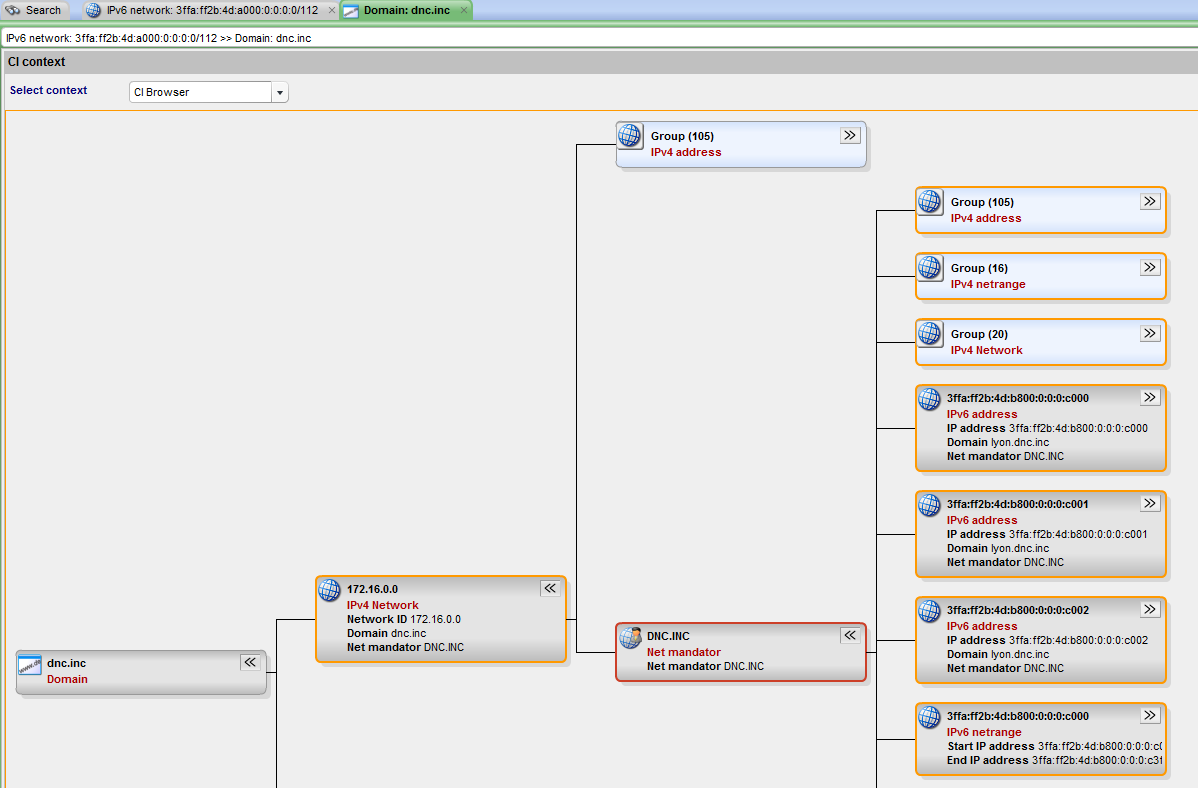Close the IPv6 network tab

[332, 10]
